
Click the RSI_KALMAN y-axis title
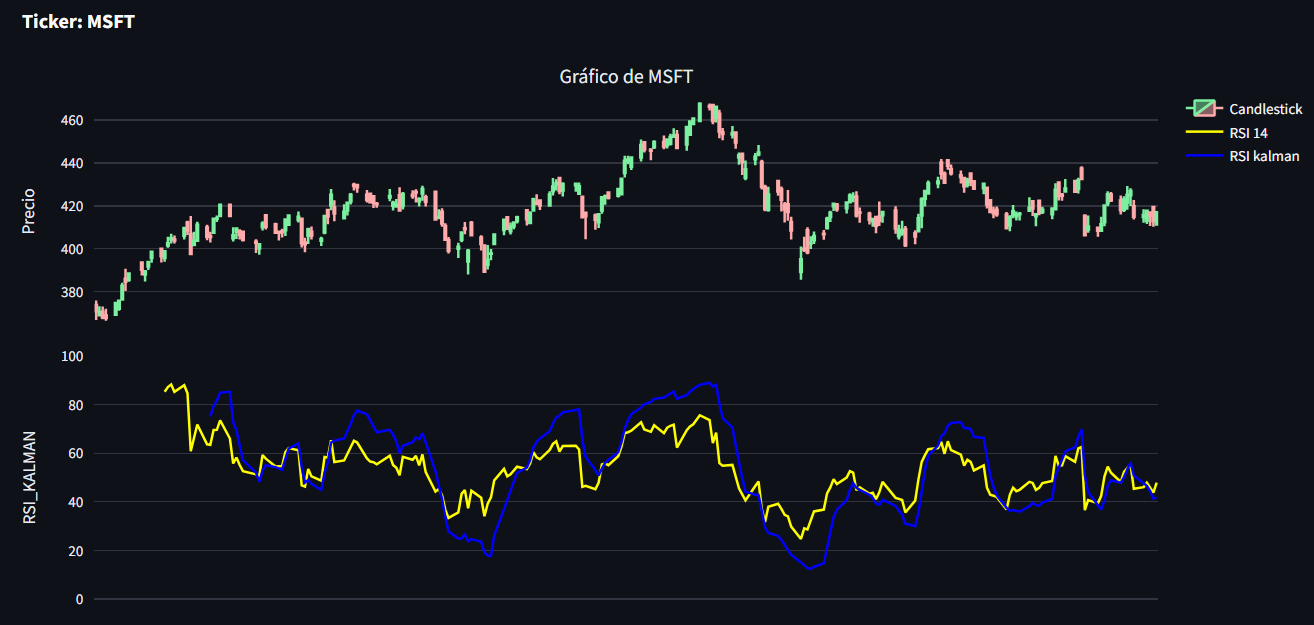pyautogui.click(x=29, y=478)
